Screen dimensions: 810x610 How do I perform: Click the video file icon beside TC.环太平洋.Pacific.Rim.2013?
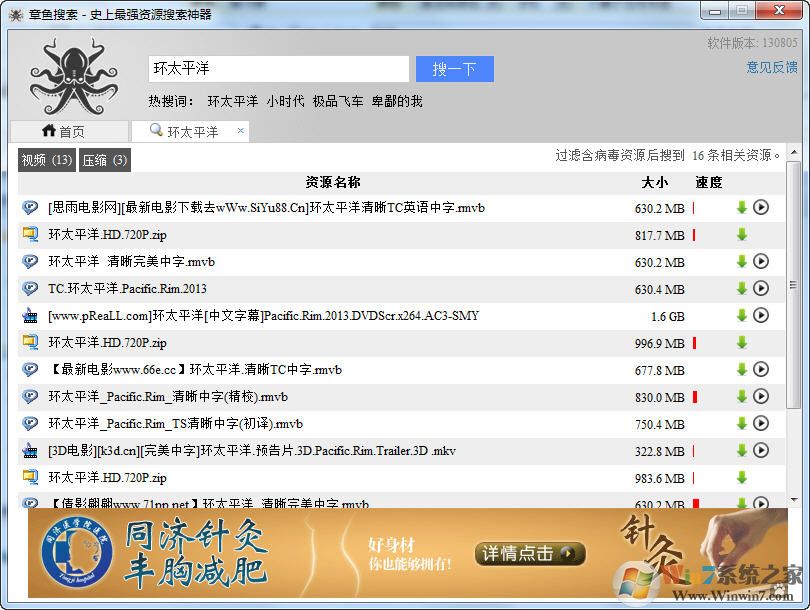point(30,289)
